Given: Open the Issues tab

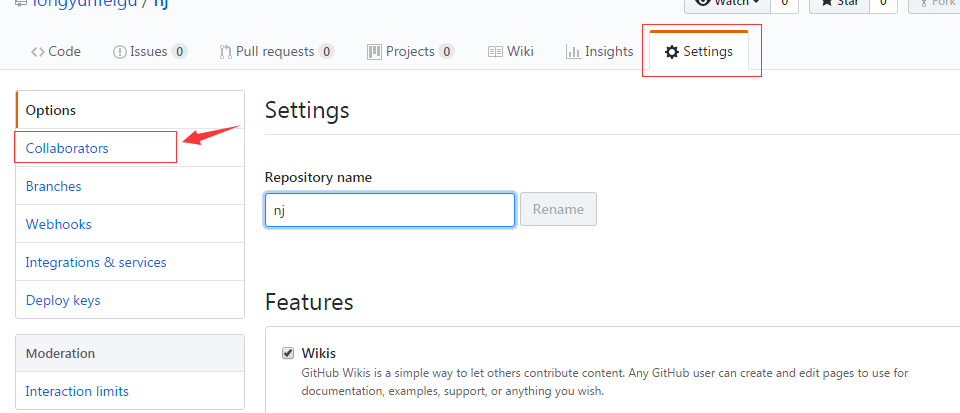Looking at the screenshot, I should coord(150,51).
